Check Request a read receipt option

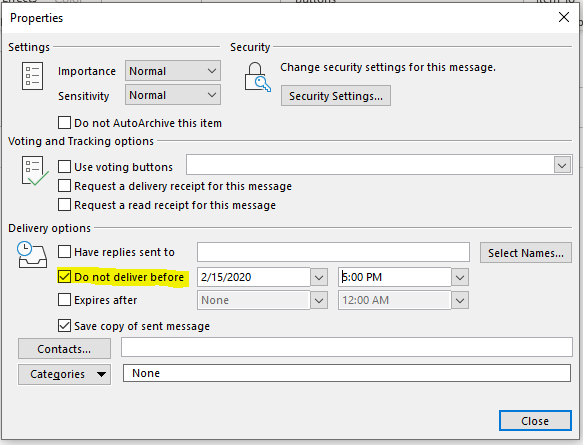click(64, 204)
